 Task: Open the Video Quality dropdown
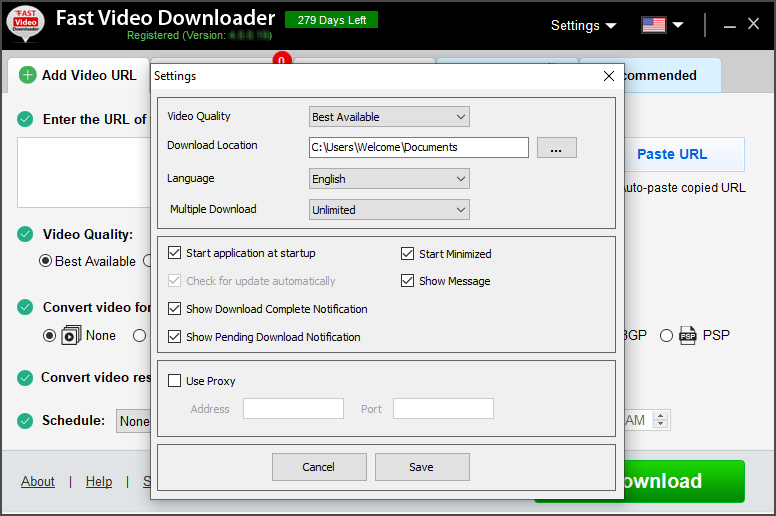[389, 117]
